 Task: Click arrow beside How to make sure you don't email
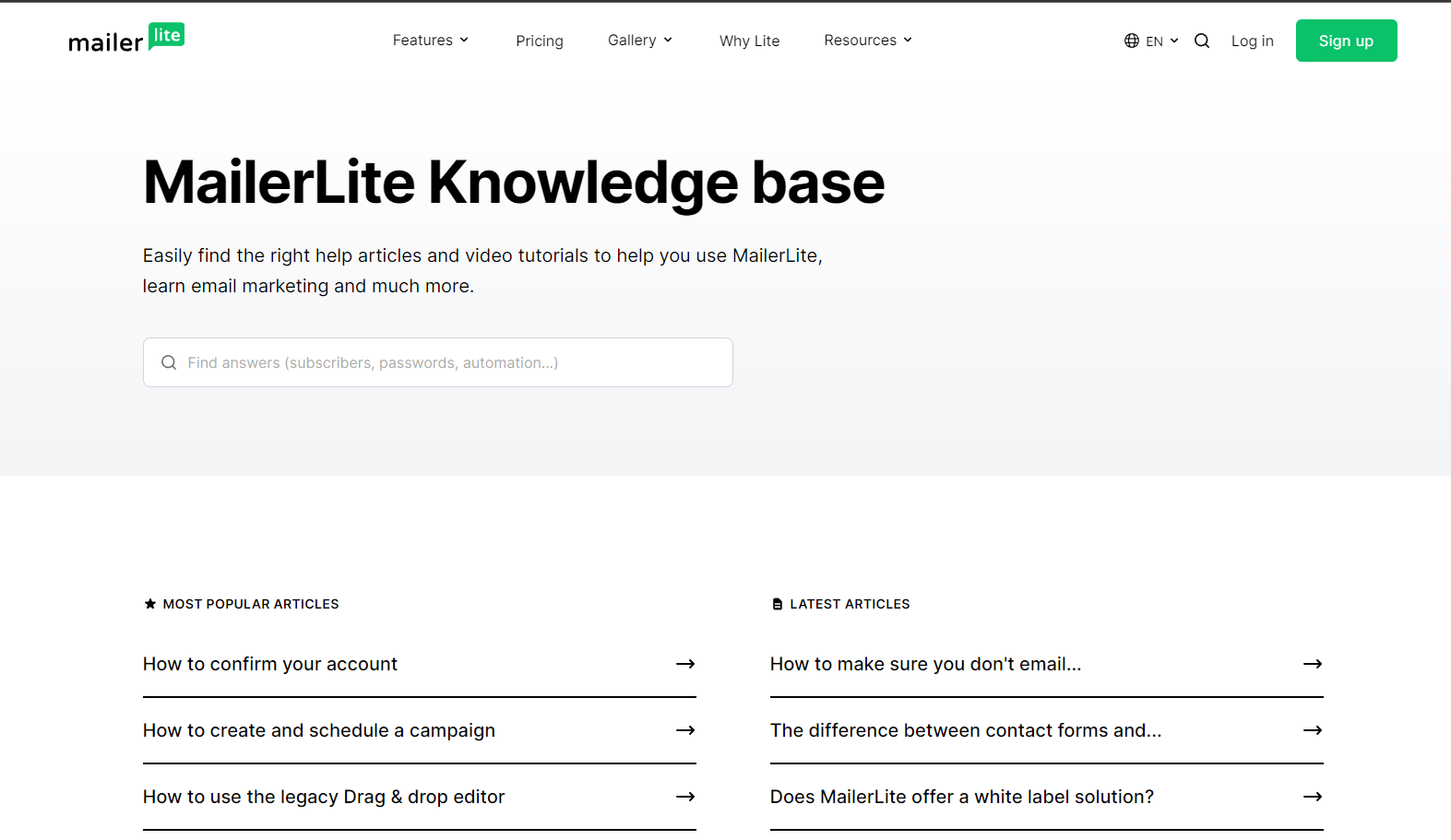[x=1313, y=664]
